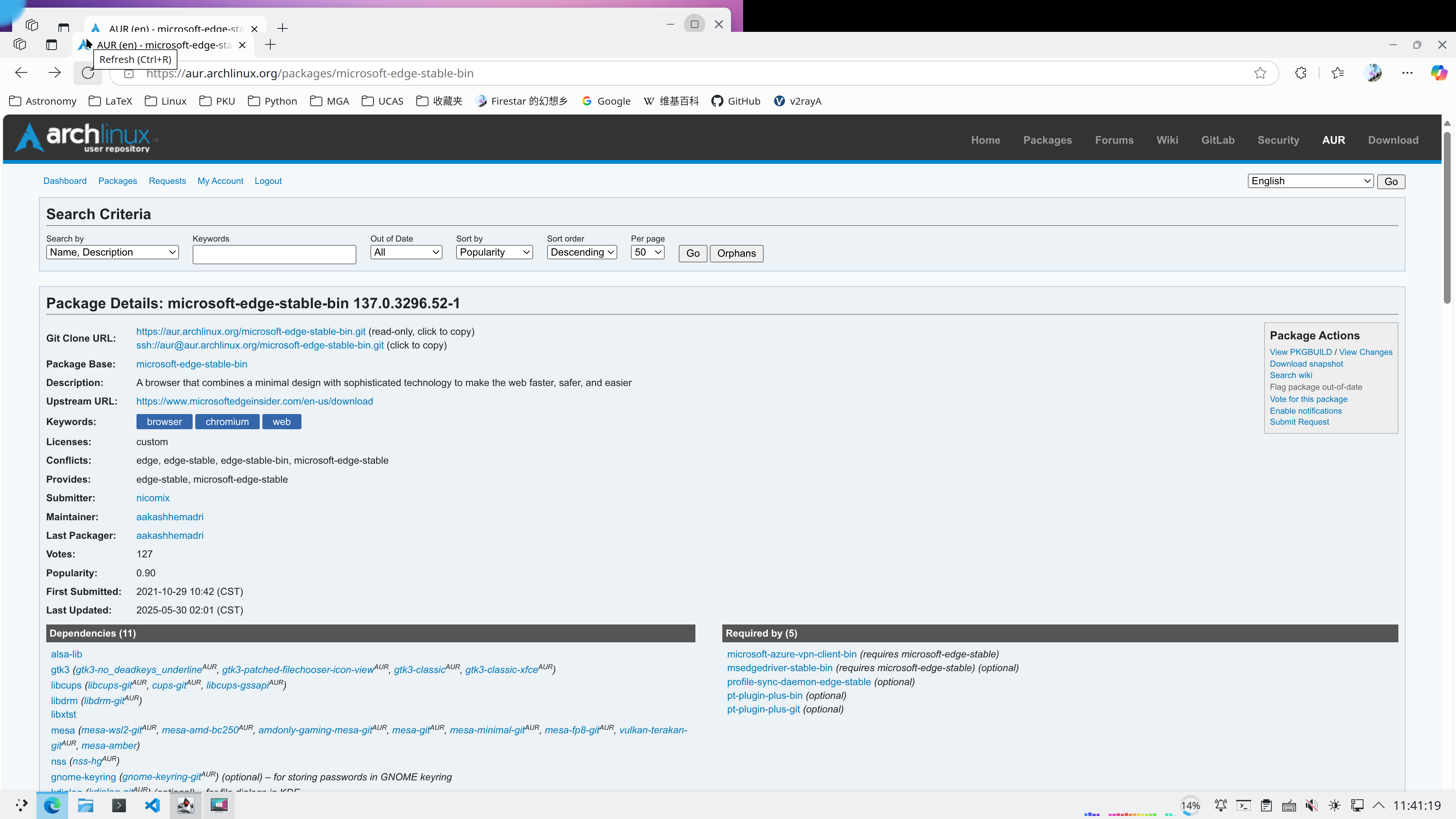Open brightness control tray icon
The width and height of the screenshot is (1456, 819).
tap(1335, 805)
